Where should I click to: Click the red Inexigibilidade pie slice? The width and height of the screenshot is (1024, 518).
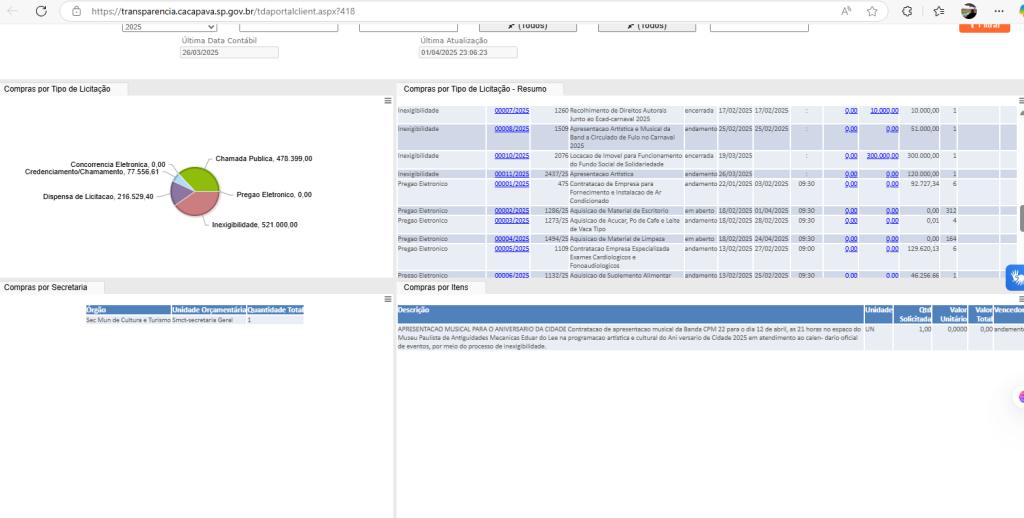[199, 204]
